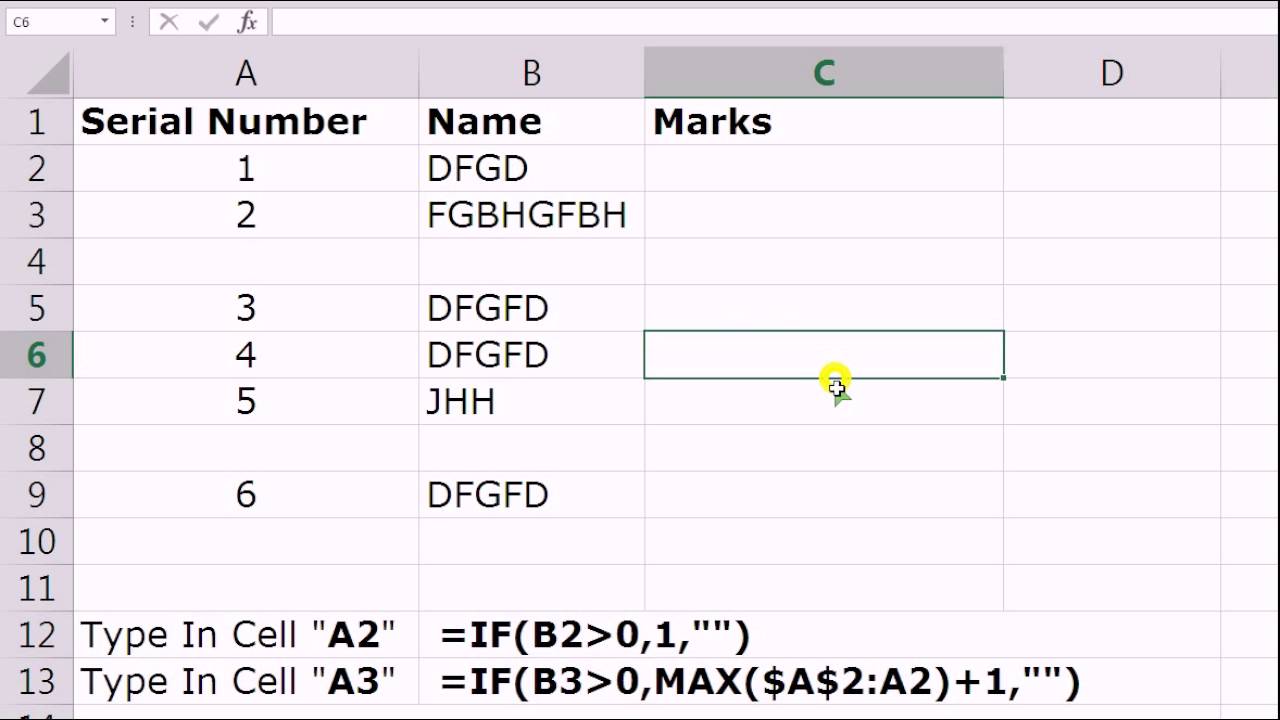Open the Name Box dropdown arrow
The width and height of the screenshot is (1280, 720).
105,21
